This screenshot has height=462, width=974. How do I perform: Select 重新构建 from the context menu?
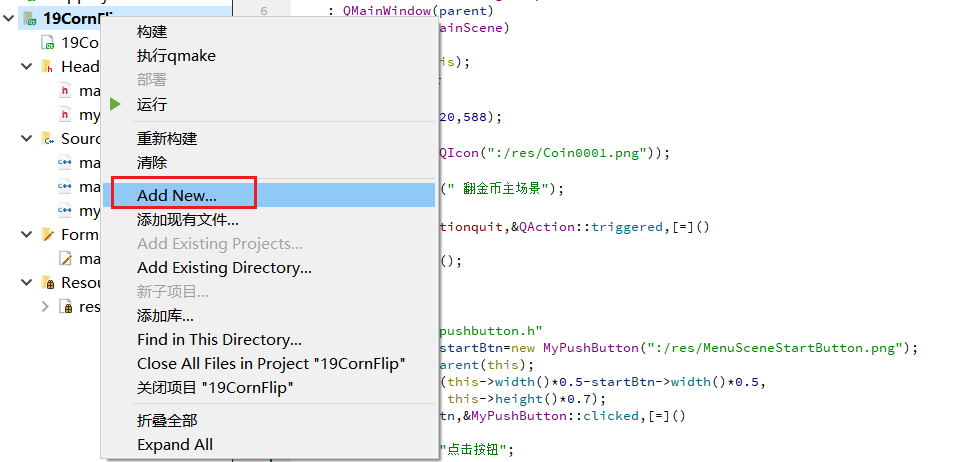pos(268,138)
